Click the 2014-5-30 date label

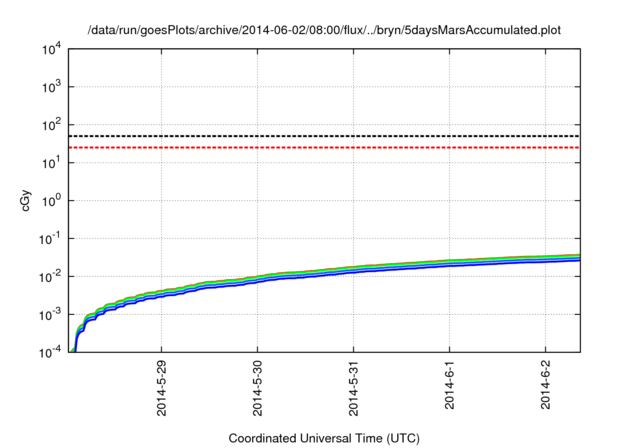pyautogui.click(x=257, y=388)
